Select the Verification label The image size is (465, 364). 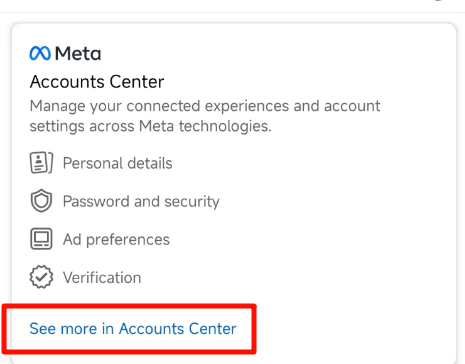pos(102,278)
